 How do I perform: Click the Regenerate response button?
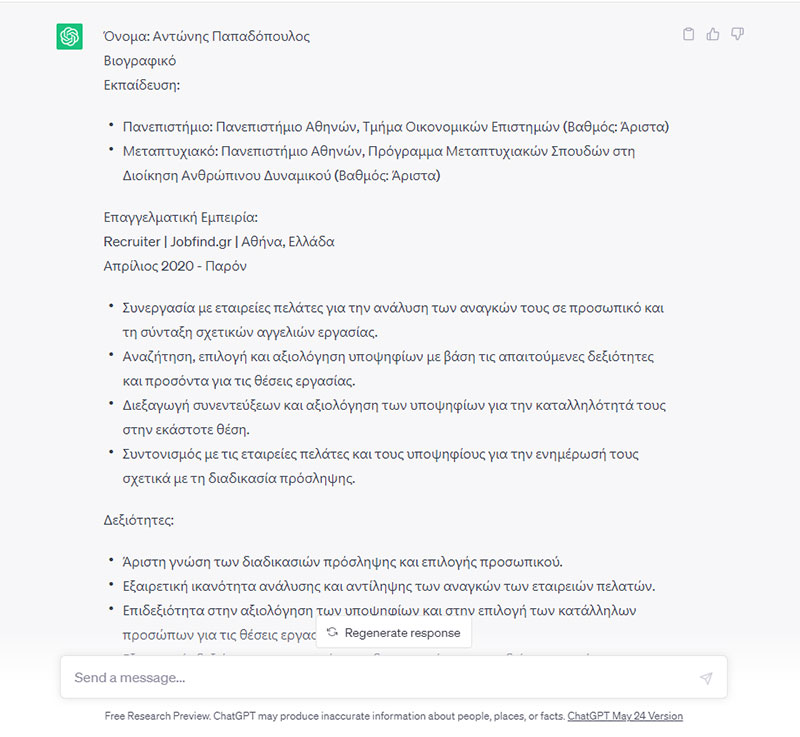(x=394, y=633)
